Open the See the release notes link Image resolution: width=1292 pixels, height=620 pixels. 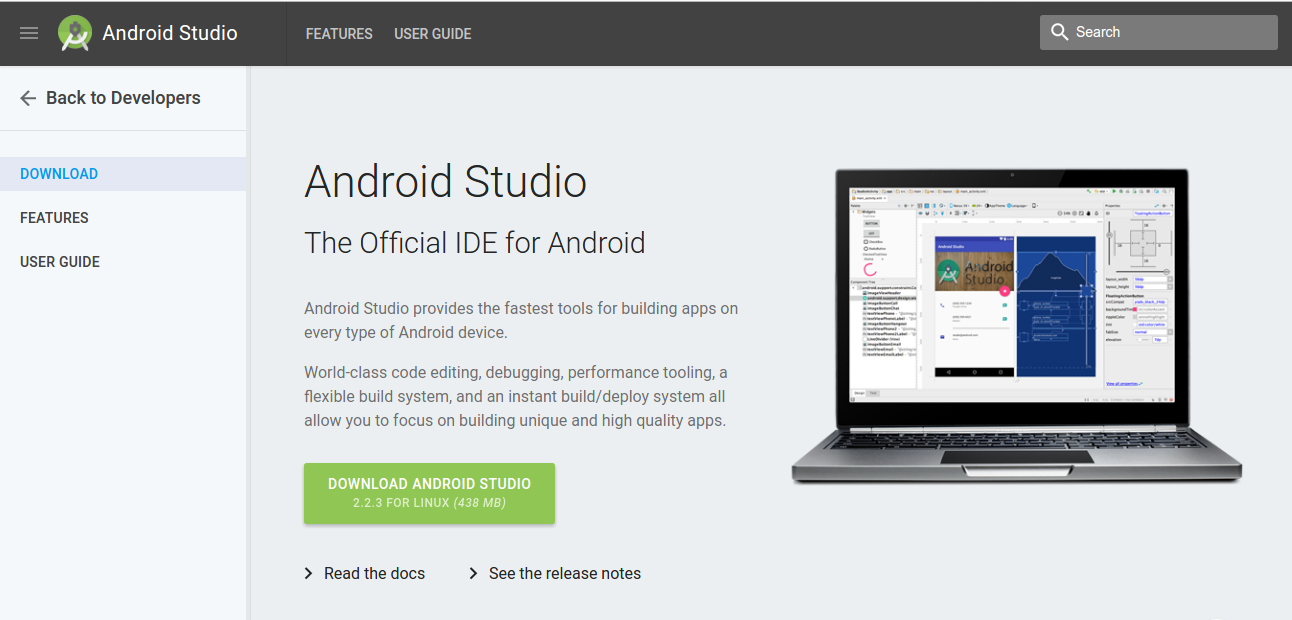tap(564, 573)
